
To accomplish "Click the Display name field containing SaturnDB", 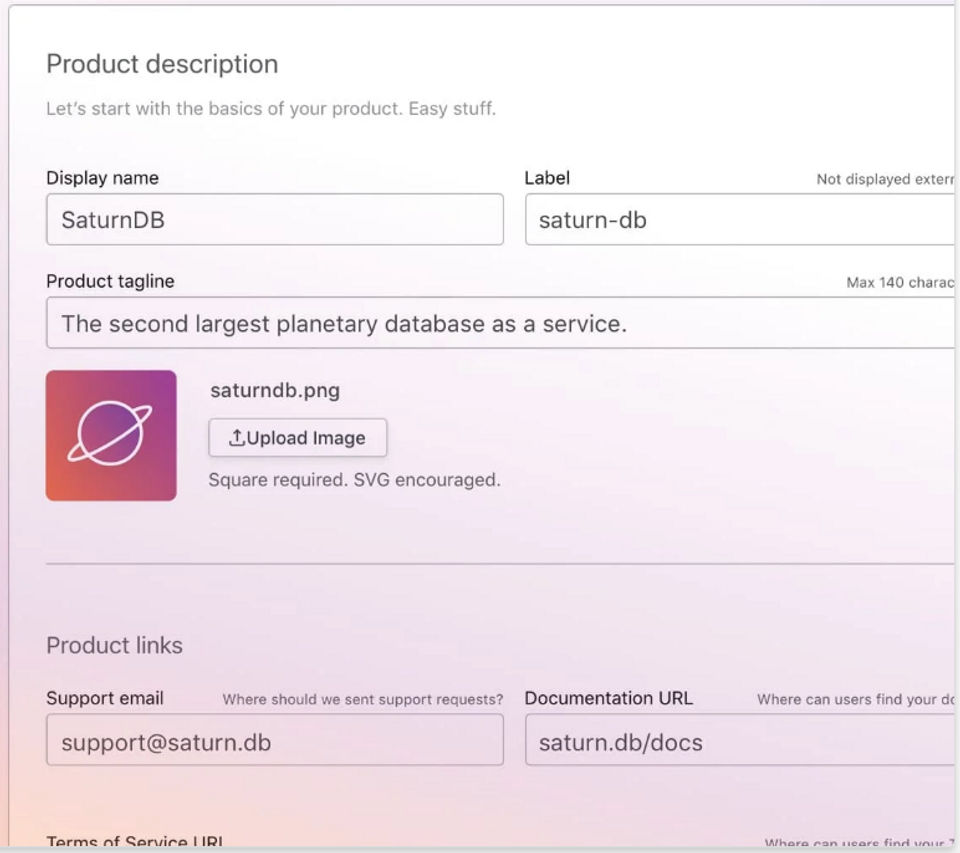I will click(275, 219).
